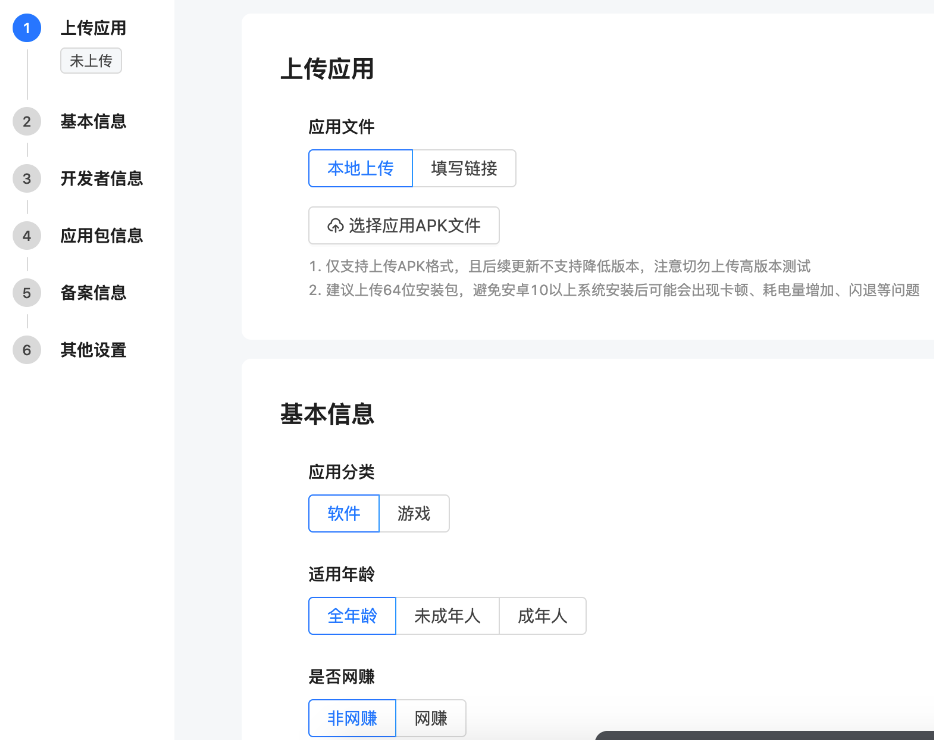Click the 未上传 status badge
The width and height of the screenshot is (934, 740).
point(90,61)
